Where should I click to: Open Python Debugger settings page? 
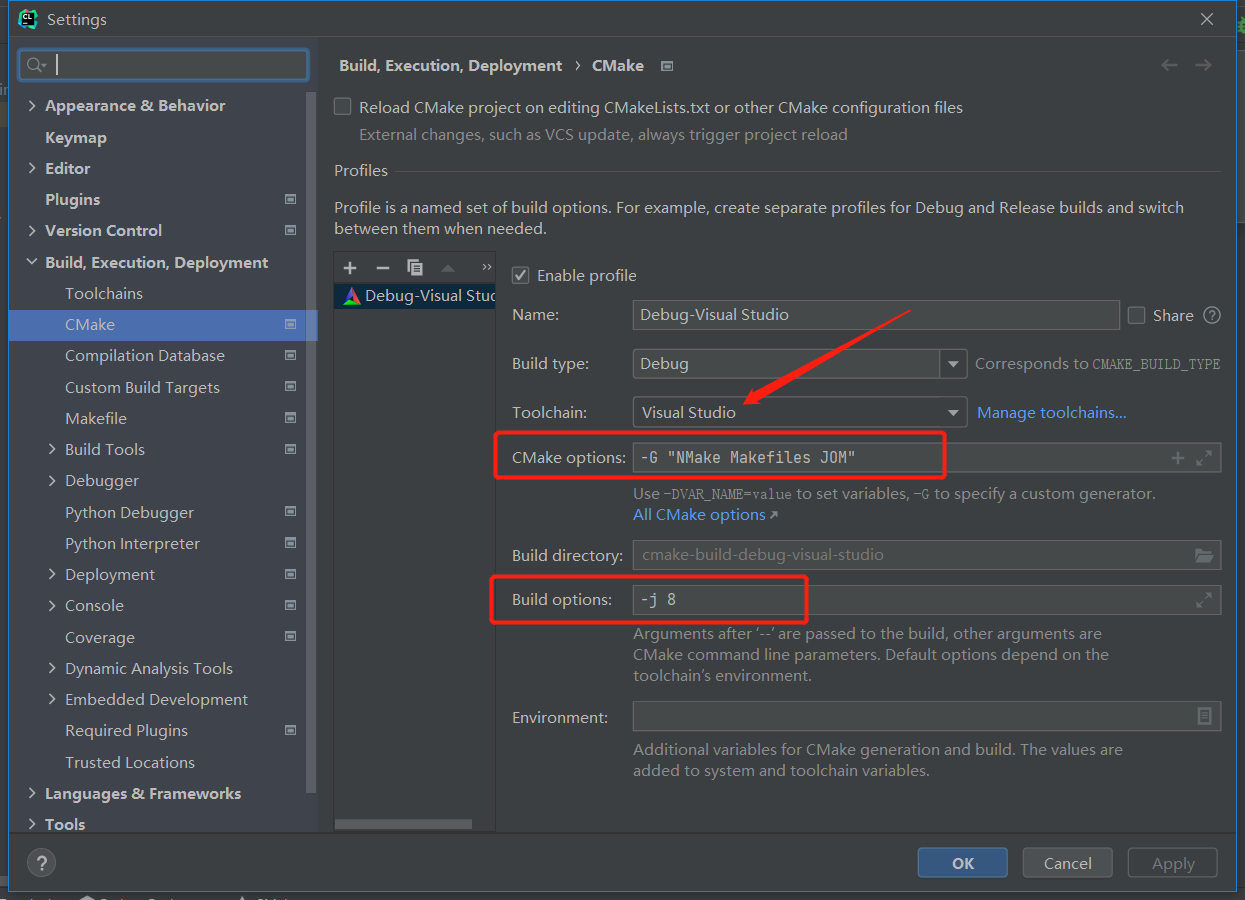[x=129, y=512]
